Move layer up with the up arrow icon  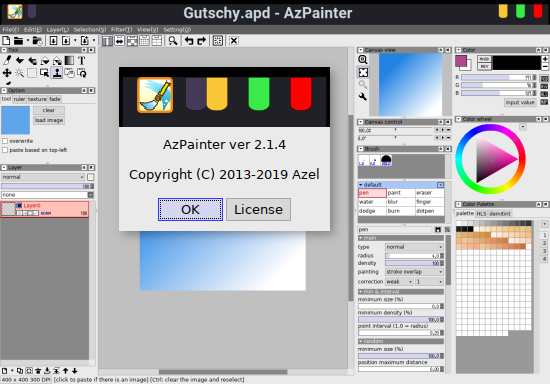tap(66, 371)
